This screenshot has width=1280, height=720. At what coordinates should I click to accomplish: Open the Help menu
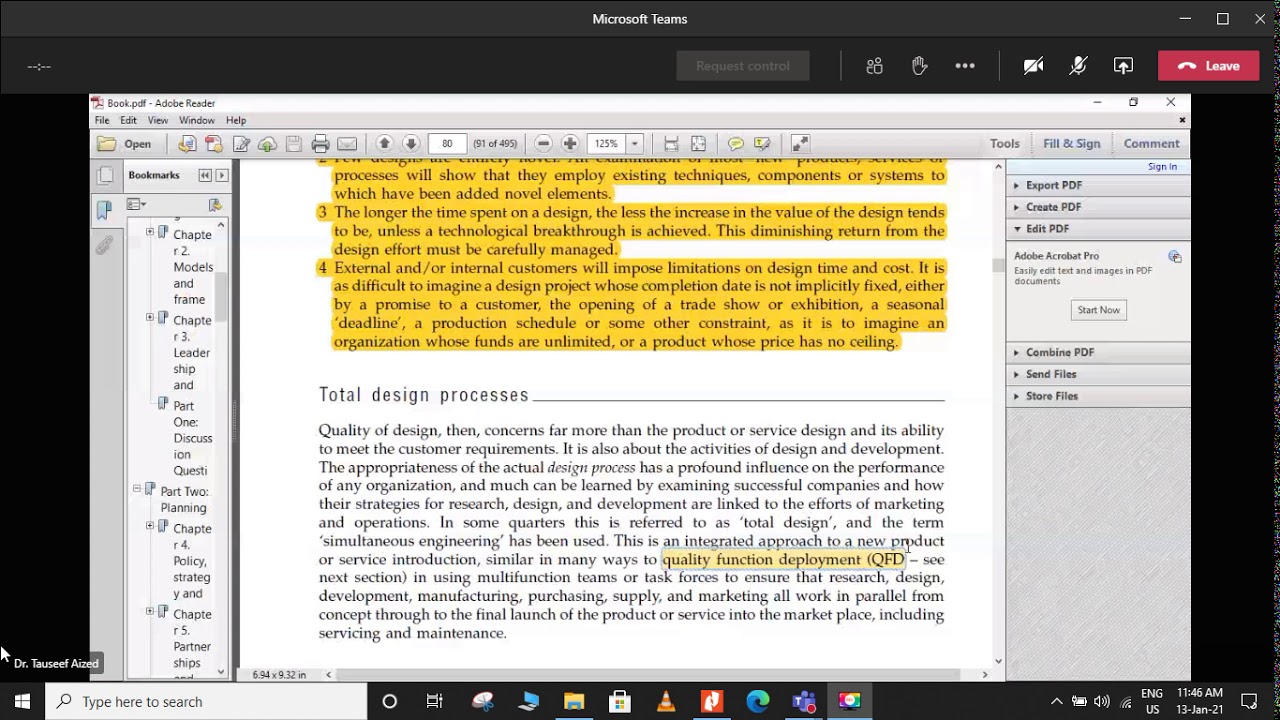[236, 120]
